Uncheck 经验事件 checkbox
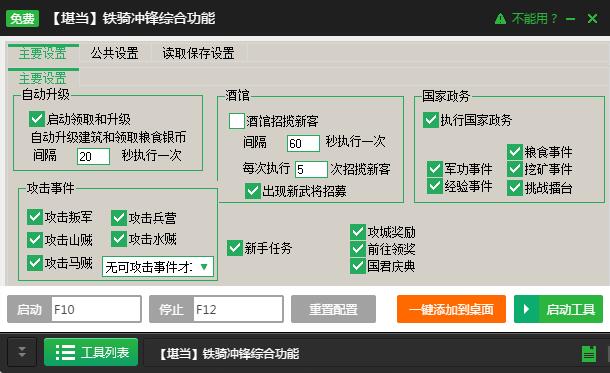610x373 pixels. click(x=435, y=186)
